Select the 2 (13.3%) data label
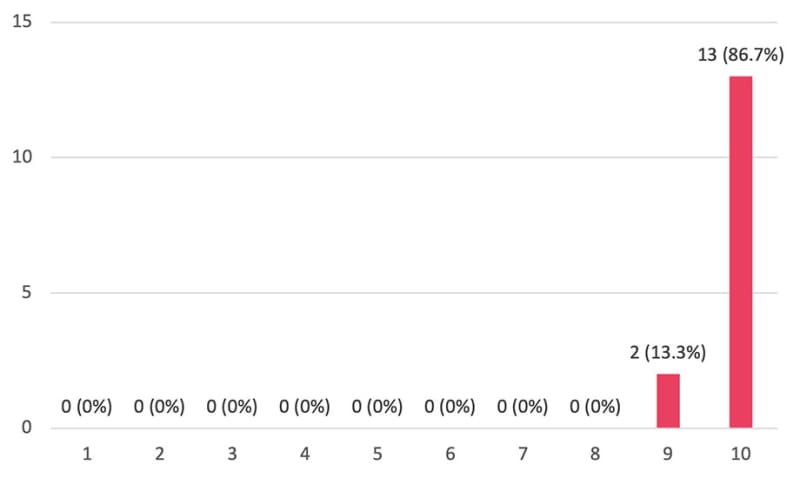The height and width of the screenshot is (478, 800). click(x=668, y=353)
